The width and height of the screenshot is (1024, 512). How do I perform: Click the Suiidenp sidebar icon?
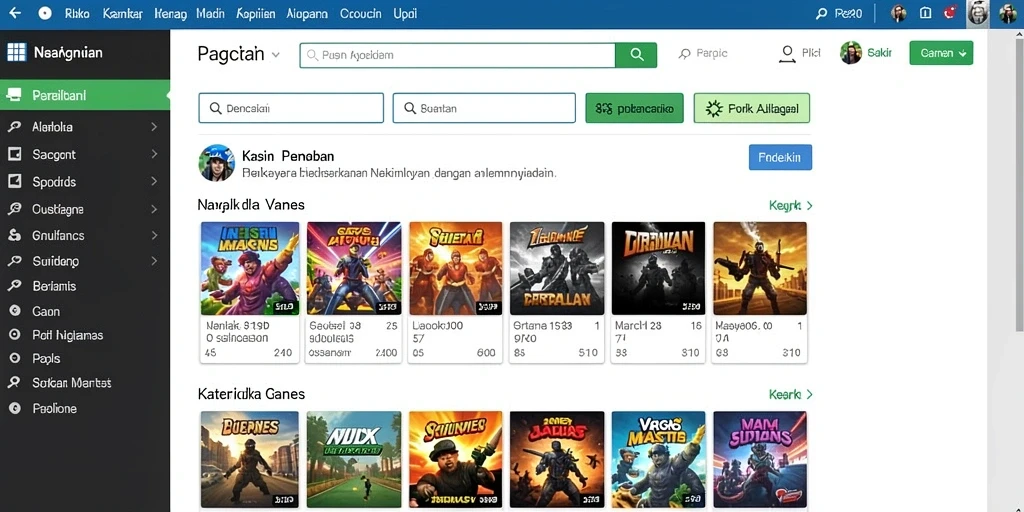pos(14,261)
